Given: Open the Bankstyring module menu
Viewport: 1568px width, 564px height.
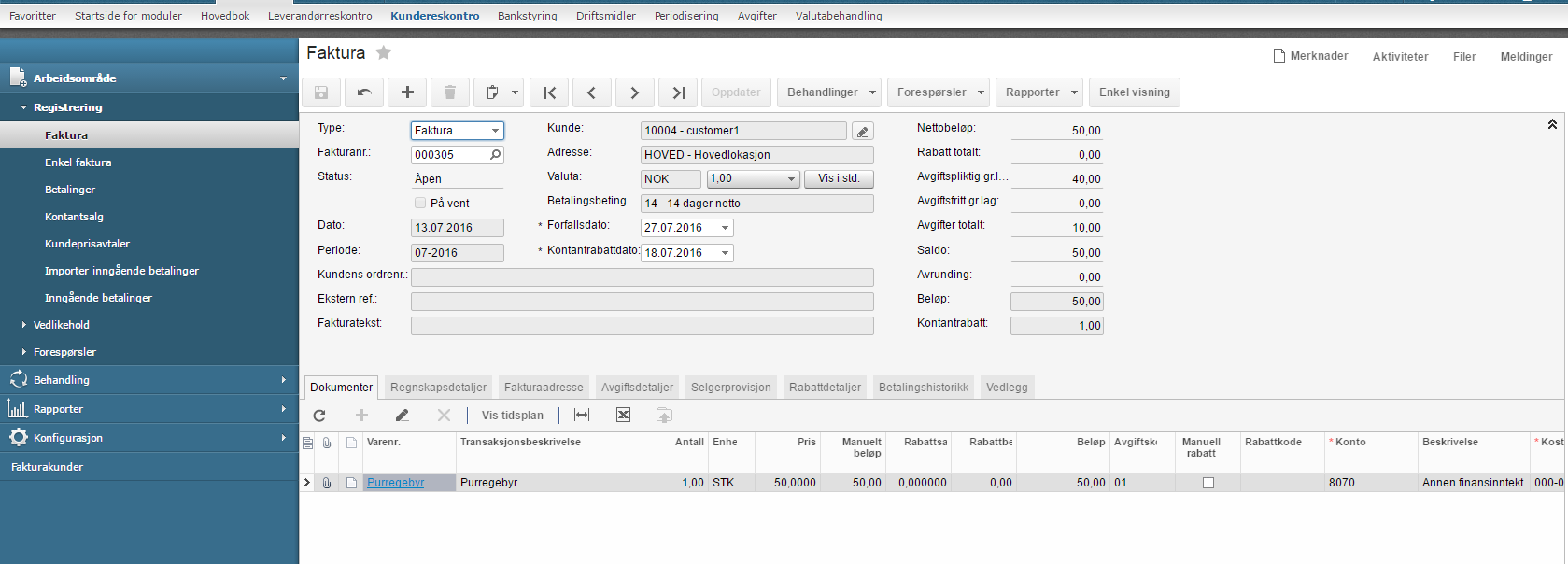Looking at the screenshot, I should pyautogui.click(x=527, y=16).
